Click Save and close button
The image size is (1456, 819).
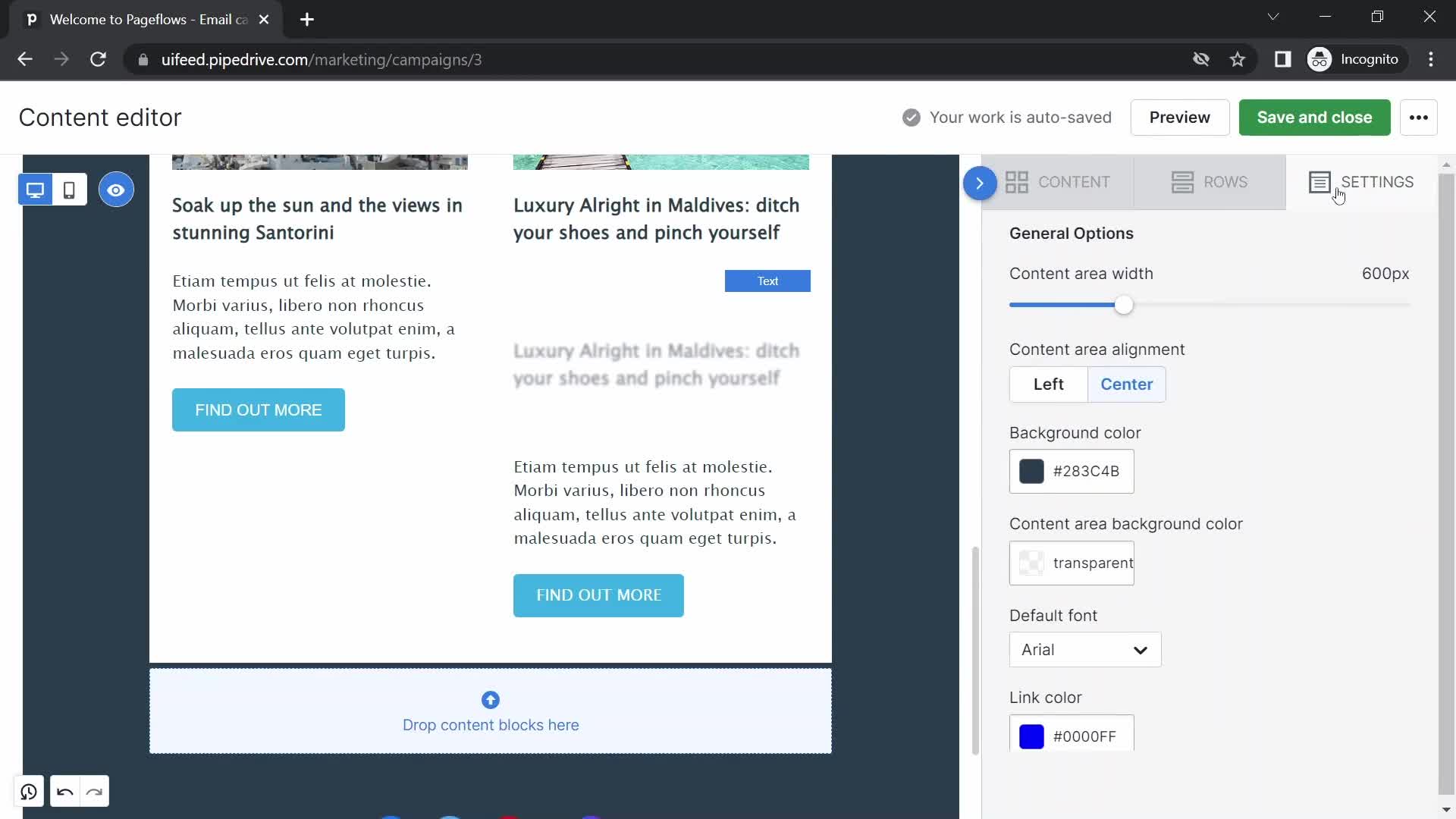click(1314, 117)
